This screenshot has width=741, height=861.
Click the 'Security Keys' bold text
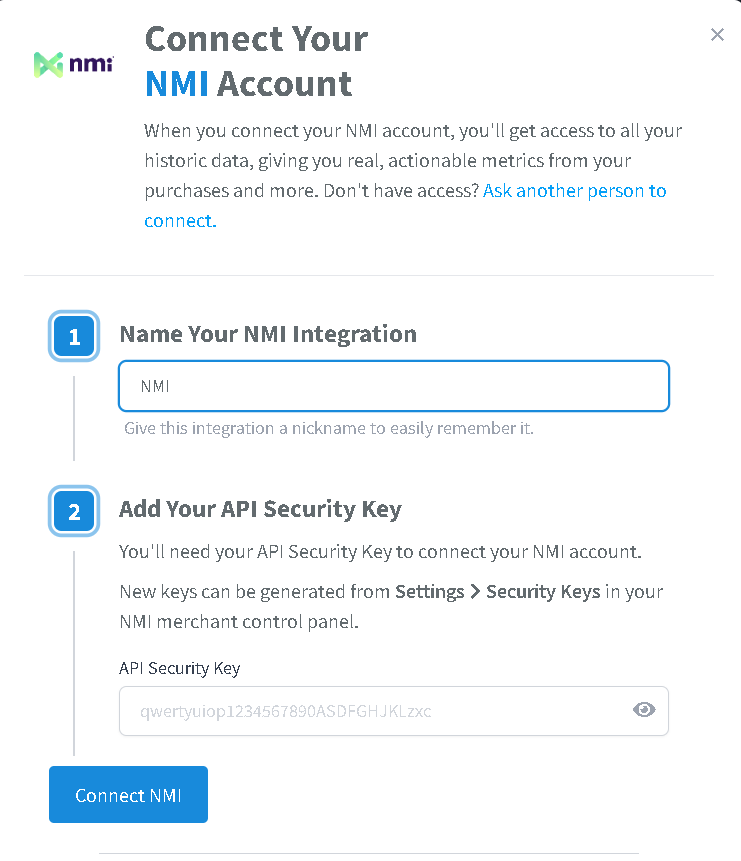(x=543, y=591)
